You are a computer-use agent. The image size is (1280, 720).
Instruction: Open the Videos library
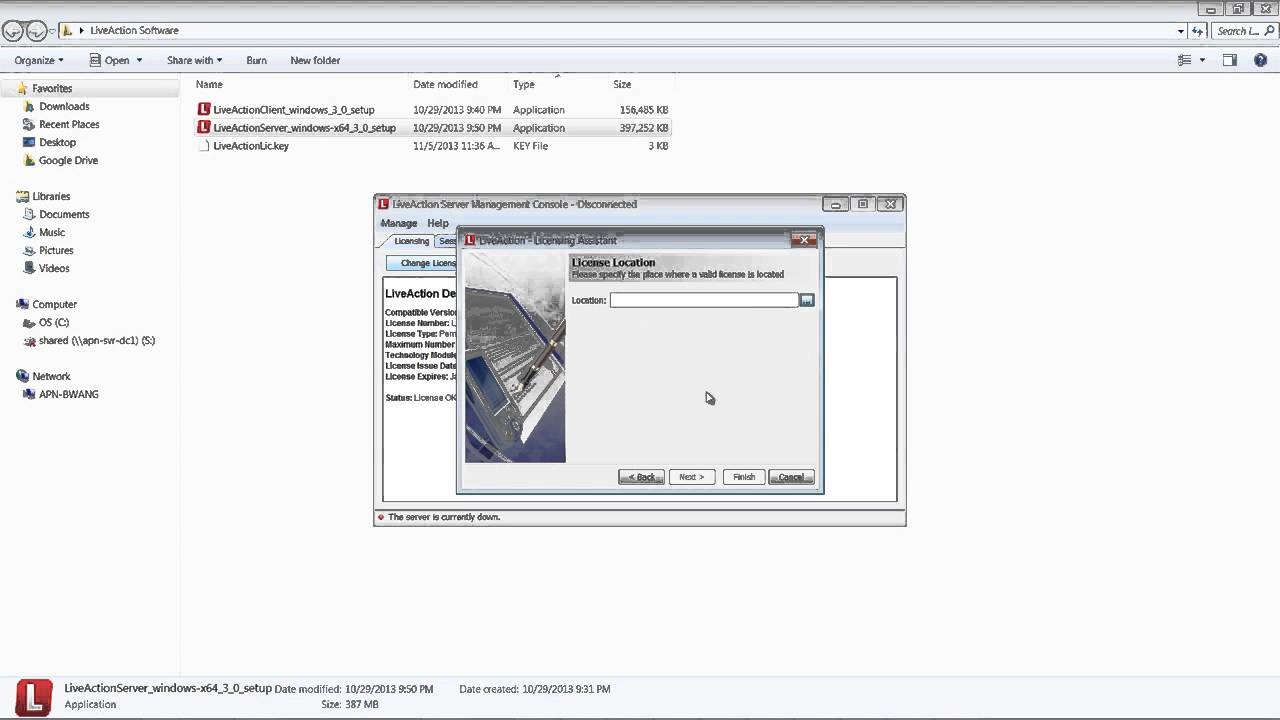[54, 268]
